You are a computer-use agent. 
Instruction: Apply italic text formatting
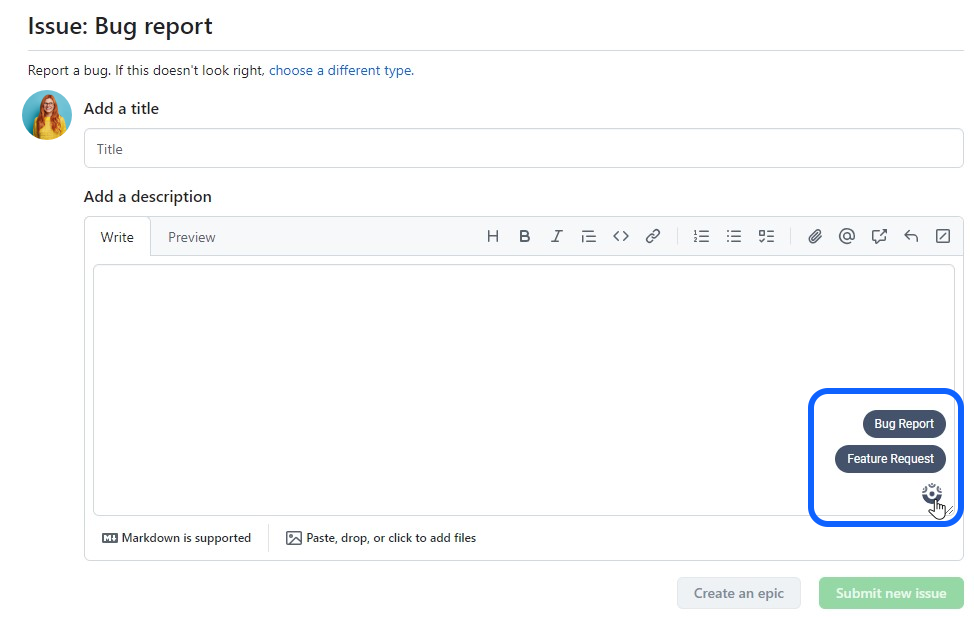(556, 237)
